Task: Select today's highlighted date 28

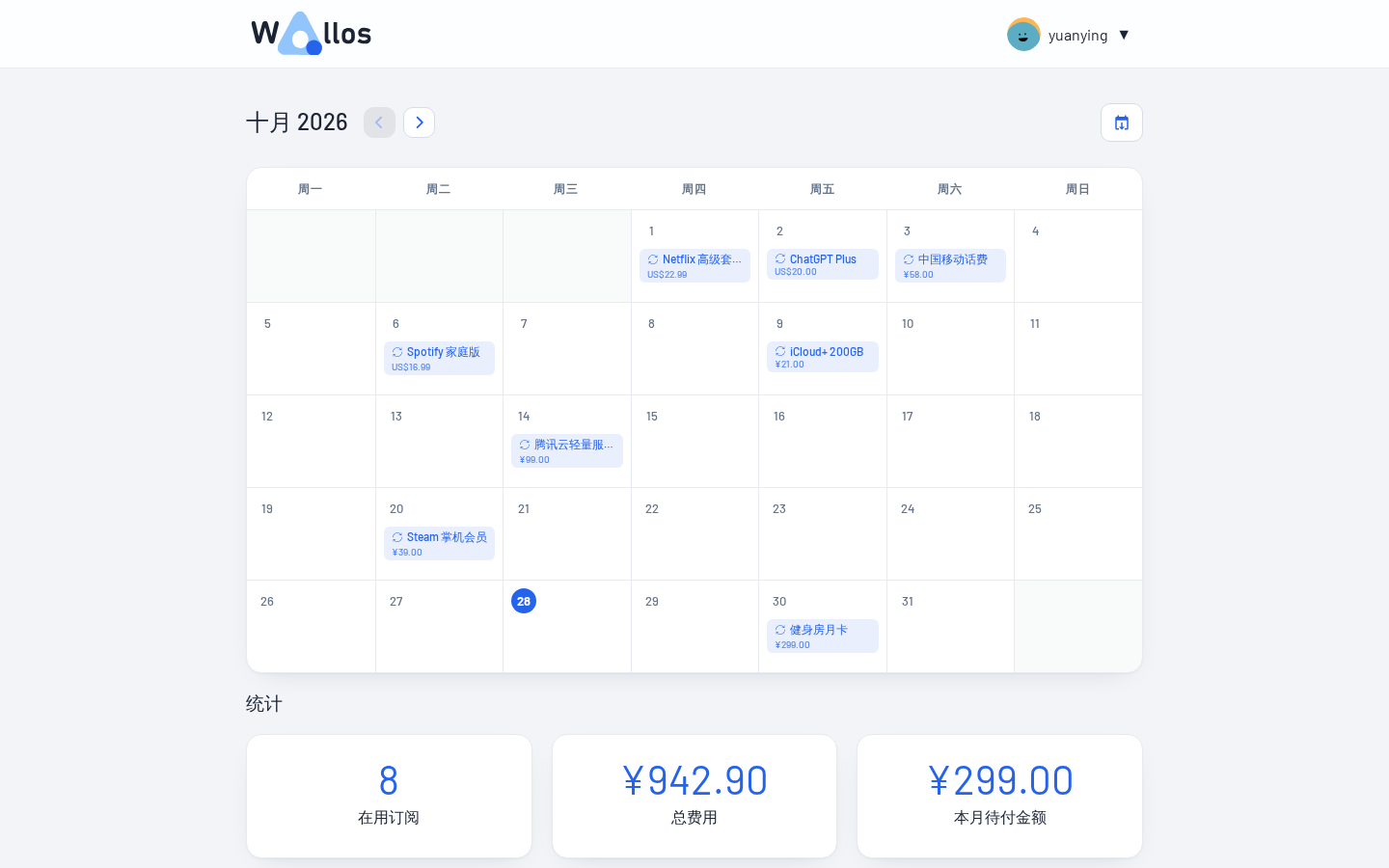Action: pos(524,601)
